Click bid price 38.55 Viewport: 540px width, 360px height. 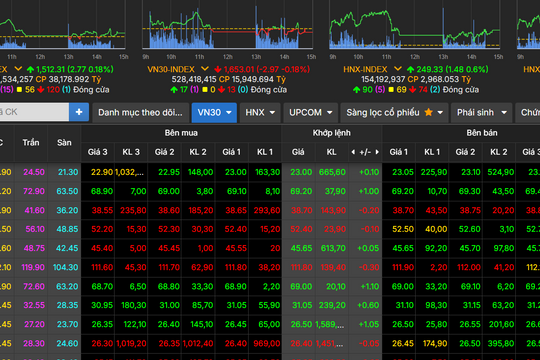tap(102, 210)
